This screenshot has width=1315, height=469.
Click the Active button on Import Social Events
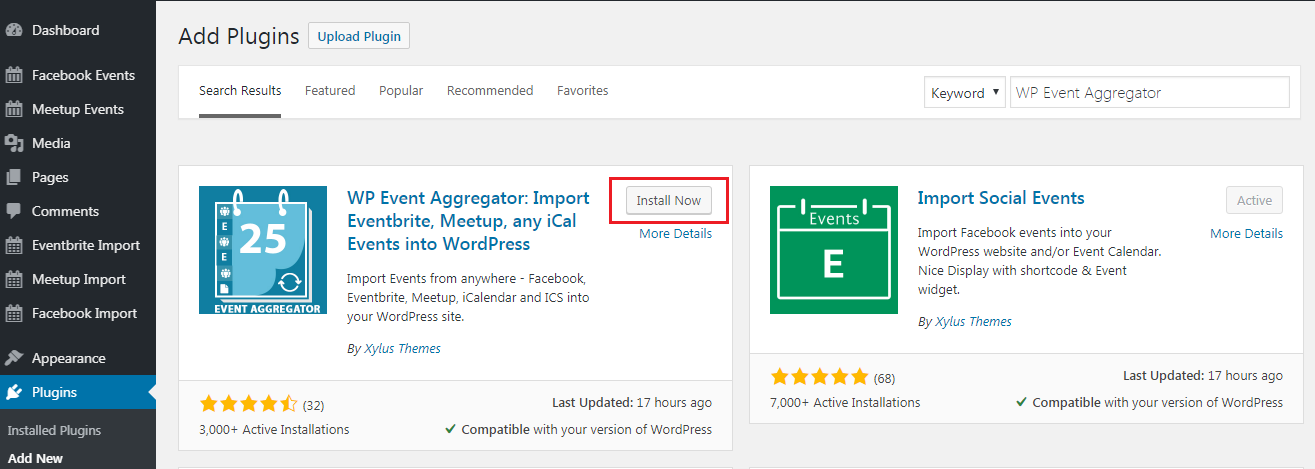coord(1254,201)
